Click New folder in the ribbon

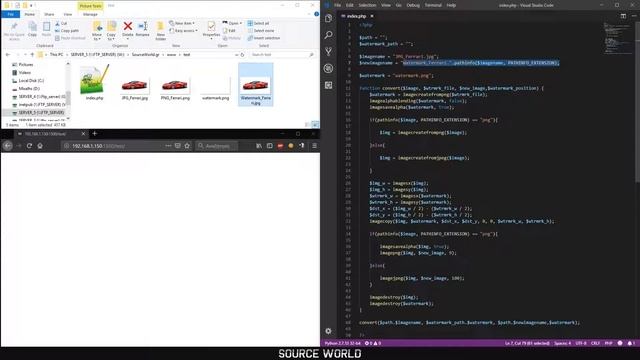[160, 31]
